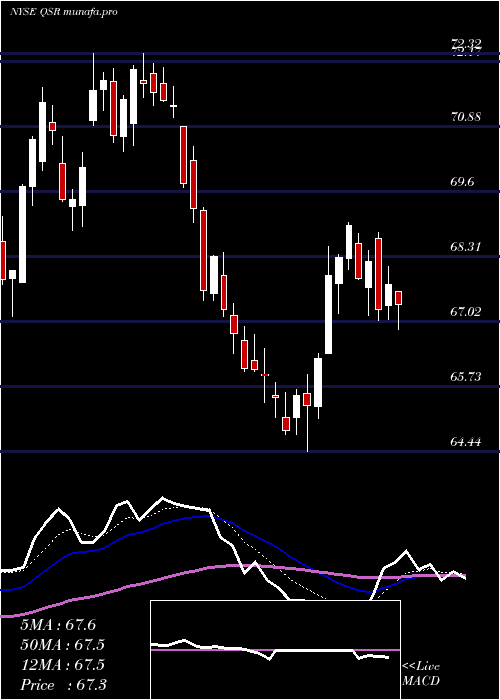Select the 70.88 price level label

click(466, 117)
